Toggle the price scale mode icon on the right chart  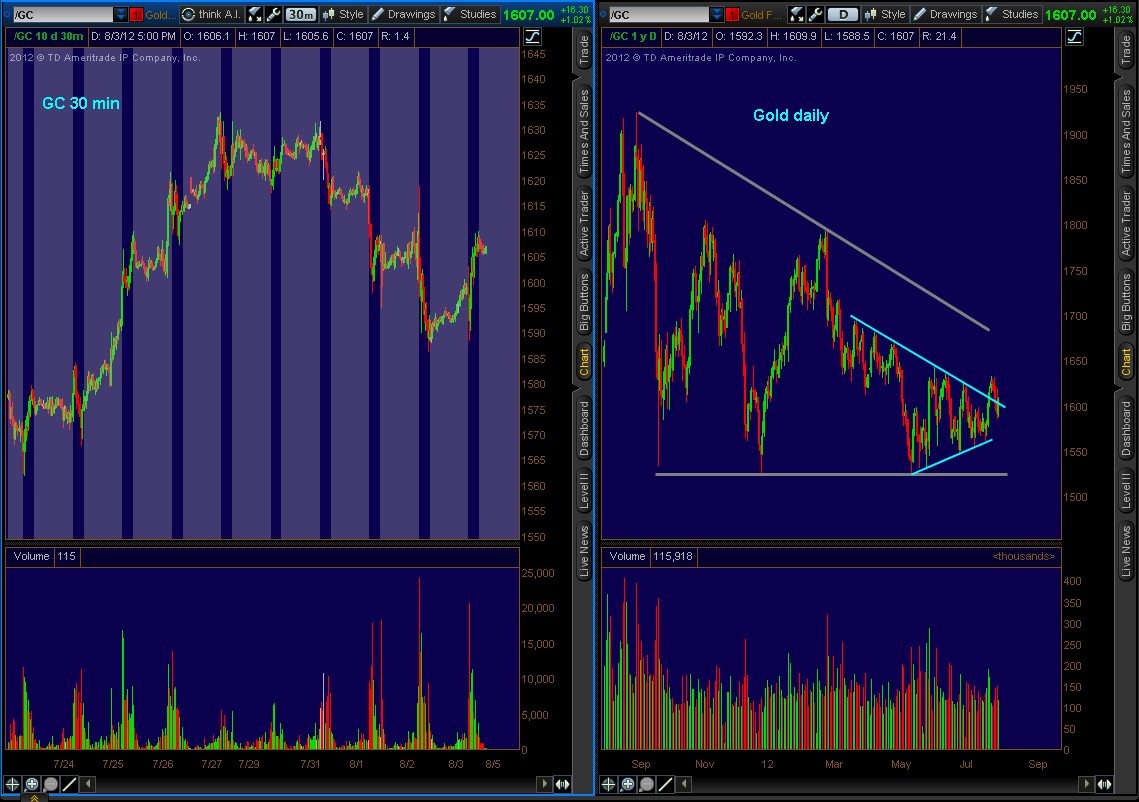pyautogui.click(x=1073, y=36)
